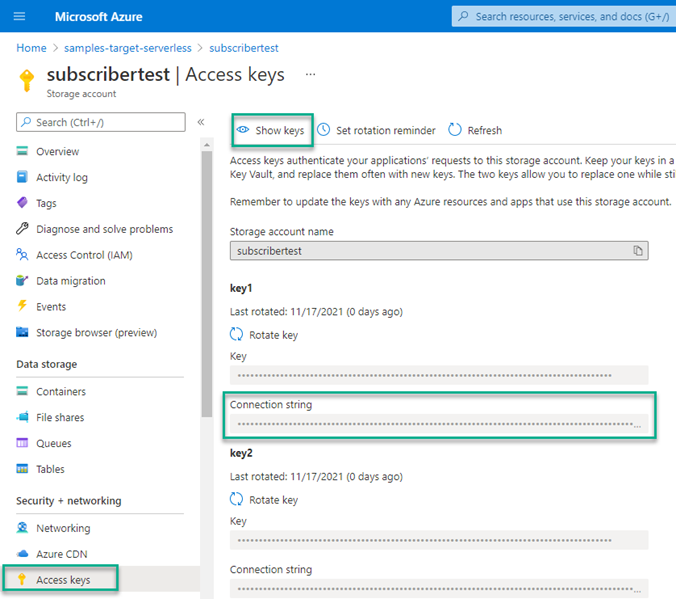Open the ellipsis more options menu
This screenshot has height=599, width=676.
310,75
